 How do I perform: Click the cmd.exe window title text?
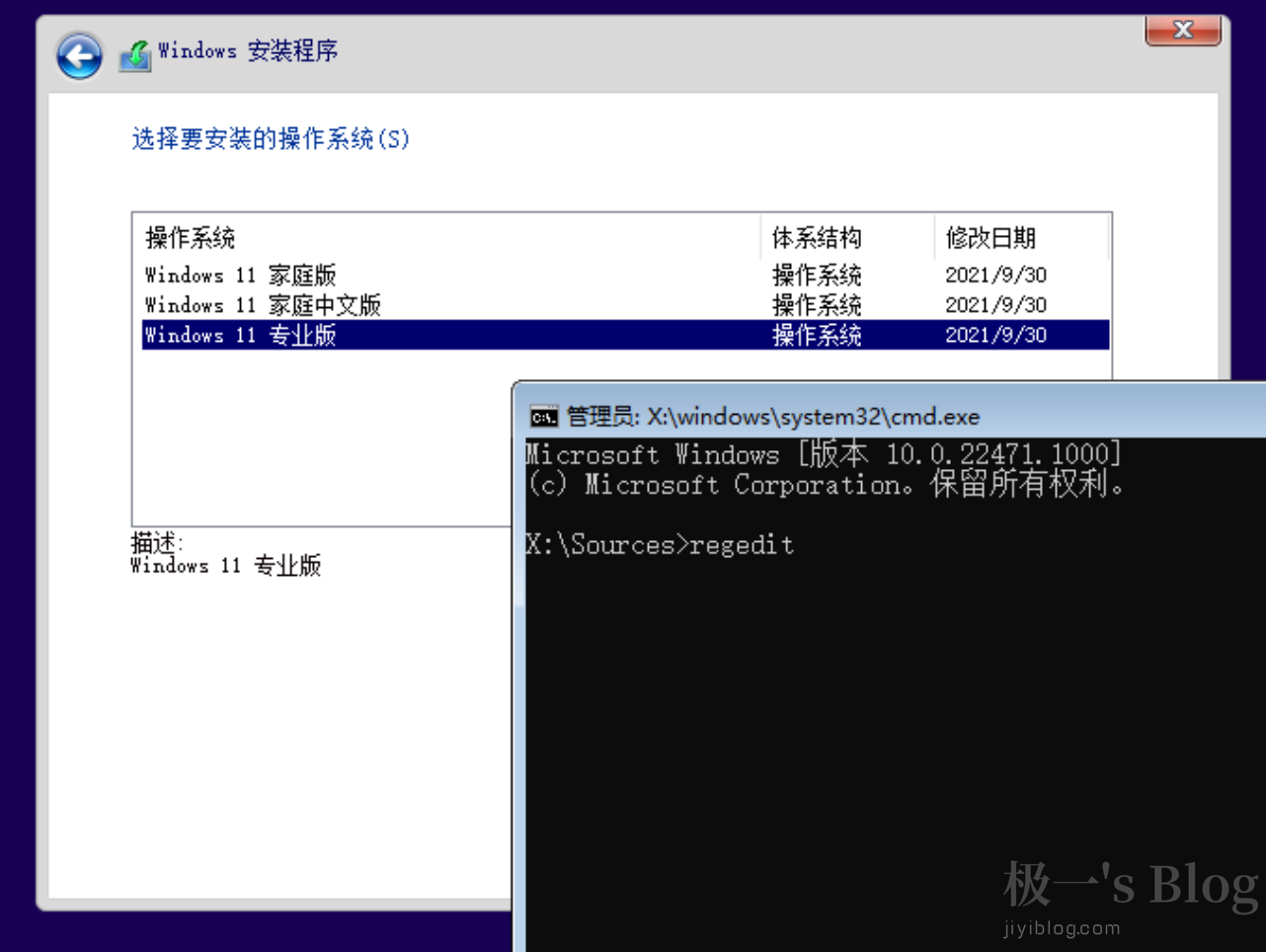coord(773,417)
